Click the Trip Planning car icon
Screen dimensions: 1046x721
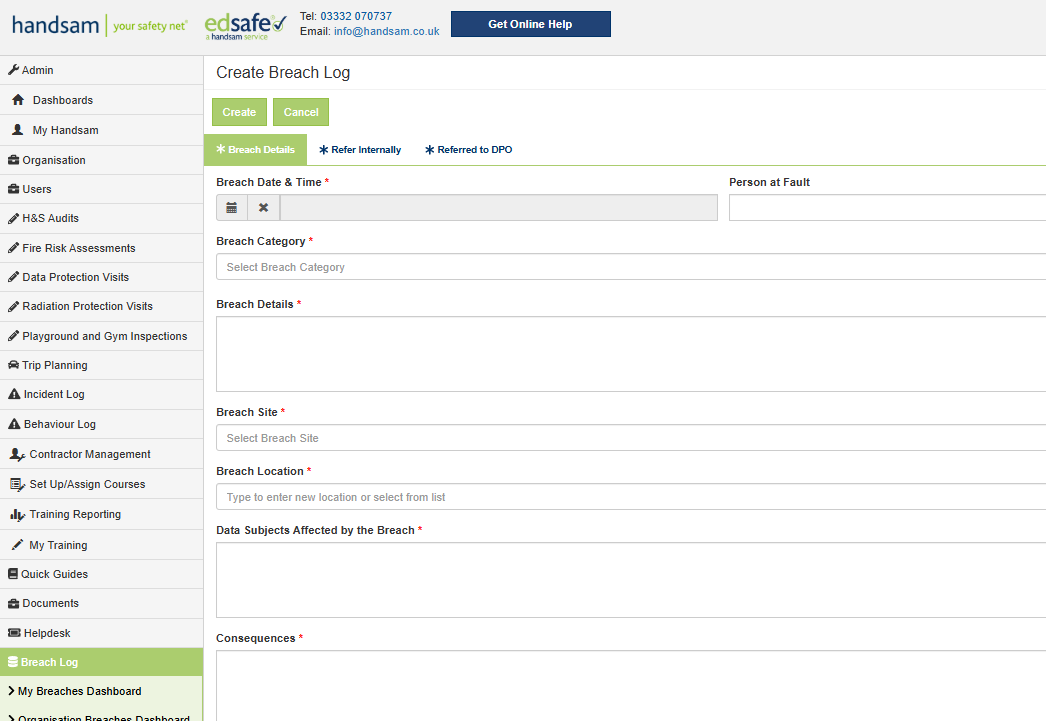point(13,365)
